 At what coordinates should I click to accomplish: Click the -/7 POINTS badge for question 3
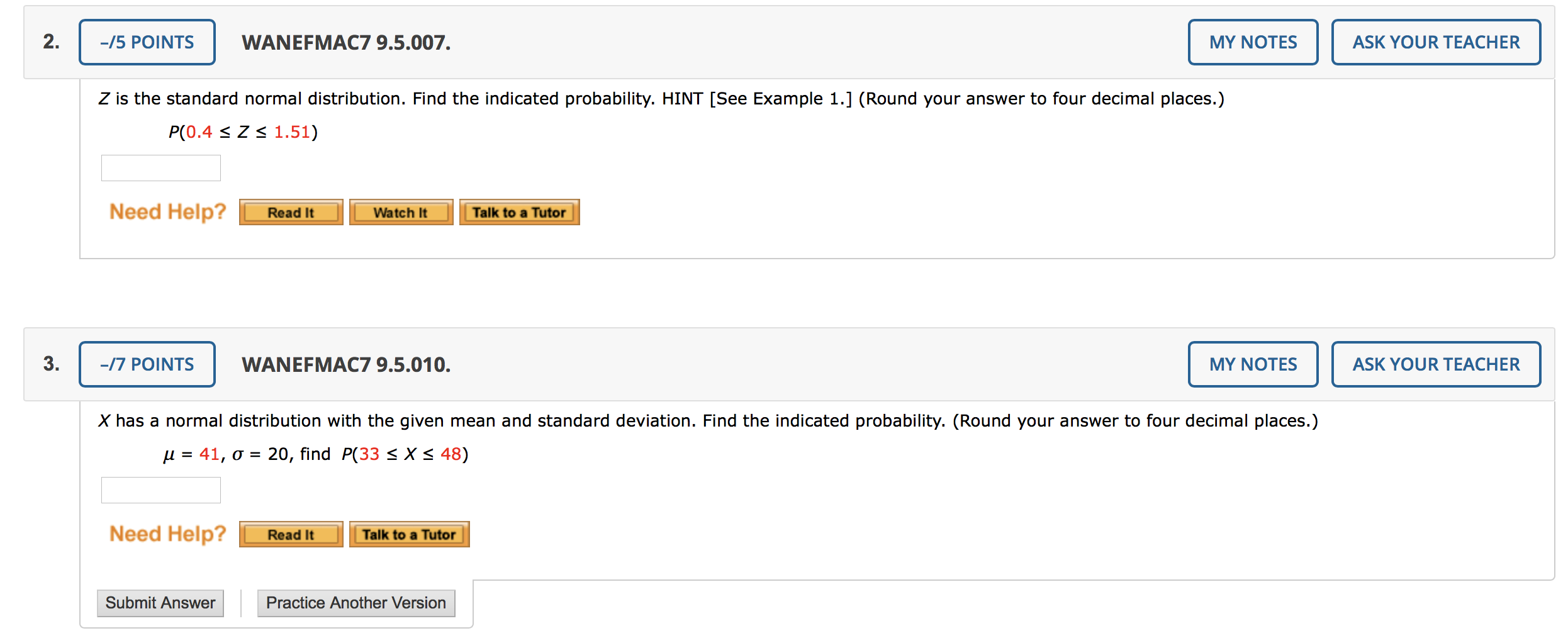(x=146, y=364)
